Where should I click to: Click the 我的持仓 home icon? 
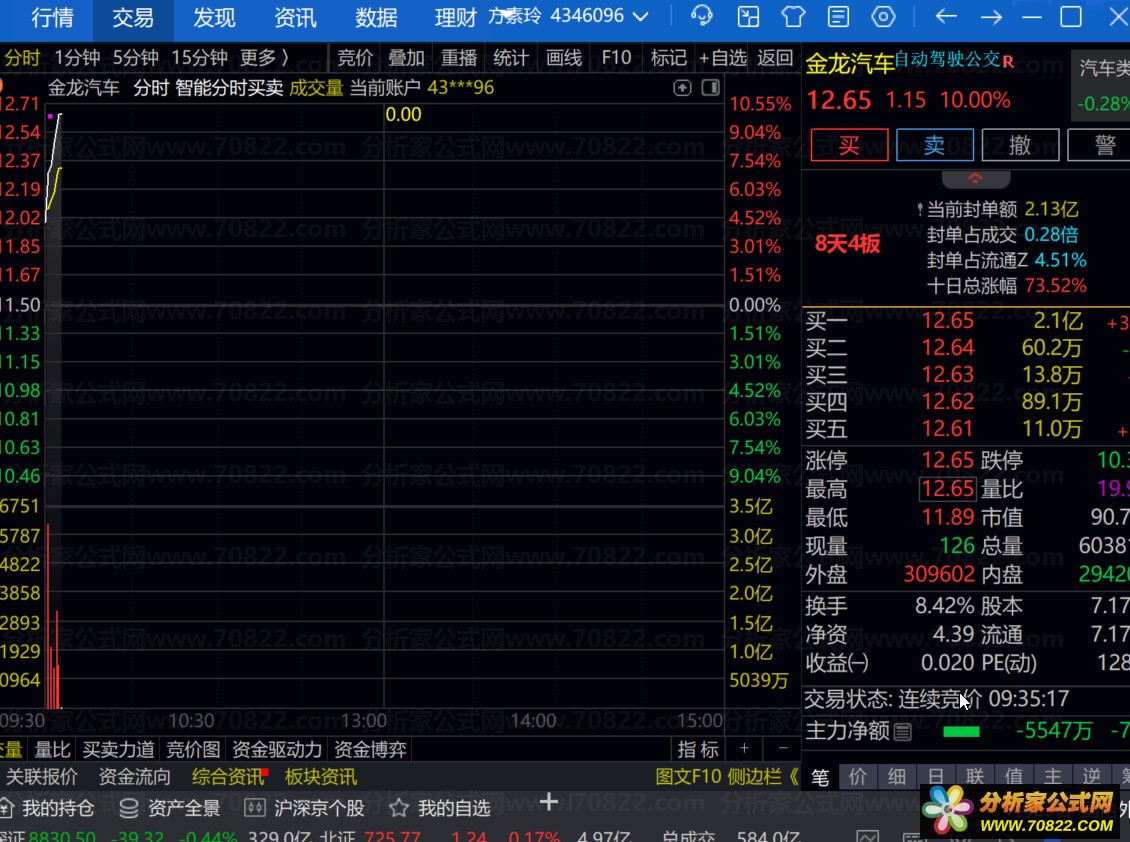[x=6, y=808]
